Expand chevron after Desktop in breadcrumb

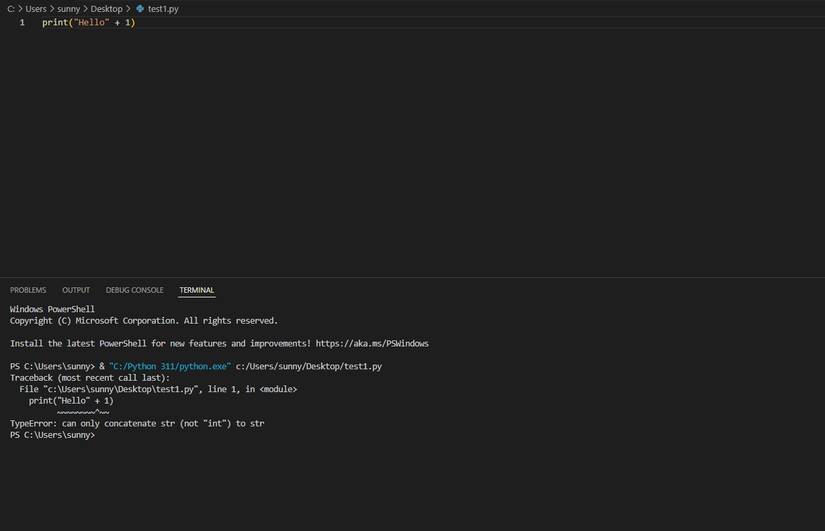[x=128, y=9]
